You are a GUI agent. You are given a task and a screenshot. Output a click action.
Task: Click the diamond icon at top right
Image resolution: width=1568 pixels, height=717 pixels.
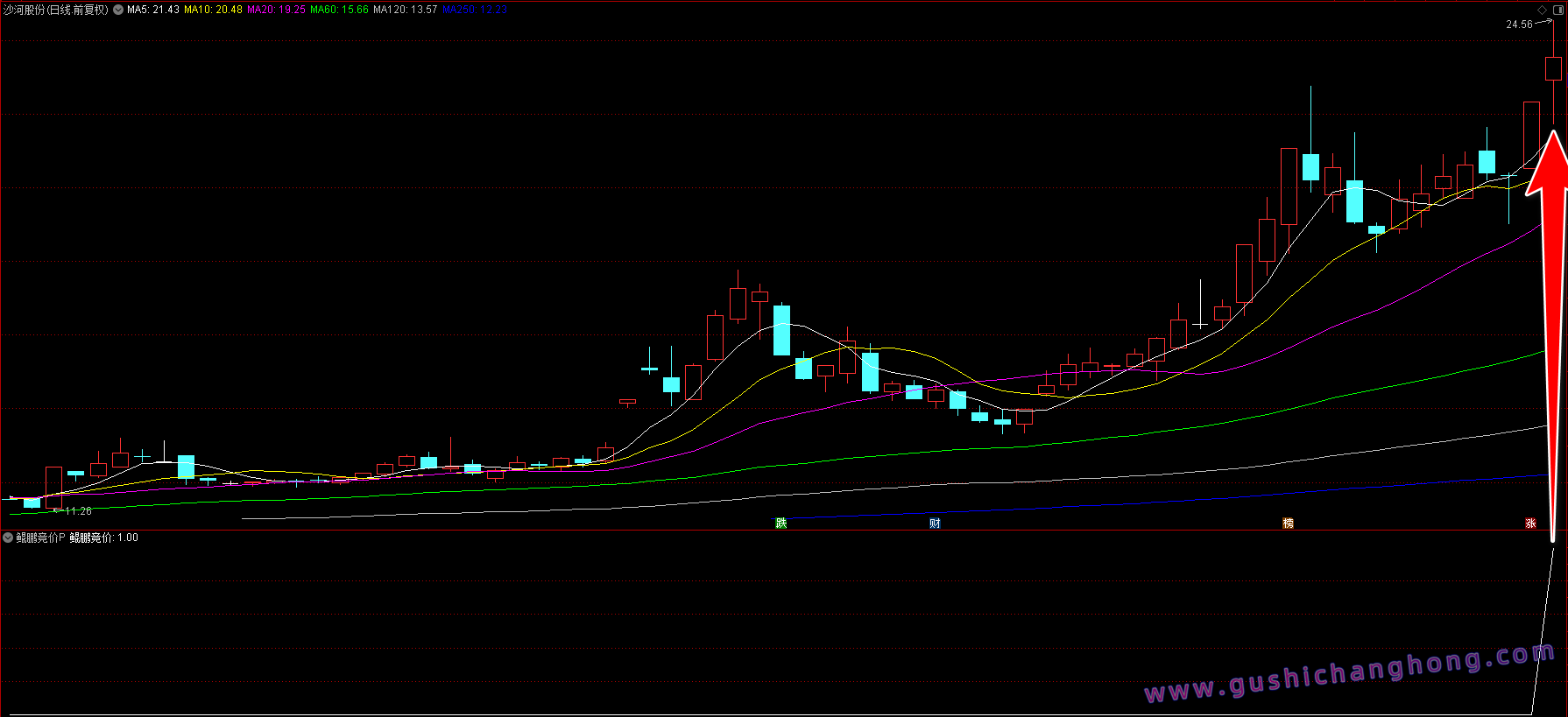[1543, 10]
